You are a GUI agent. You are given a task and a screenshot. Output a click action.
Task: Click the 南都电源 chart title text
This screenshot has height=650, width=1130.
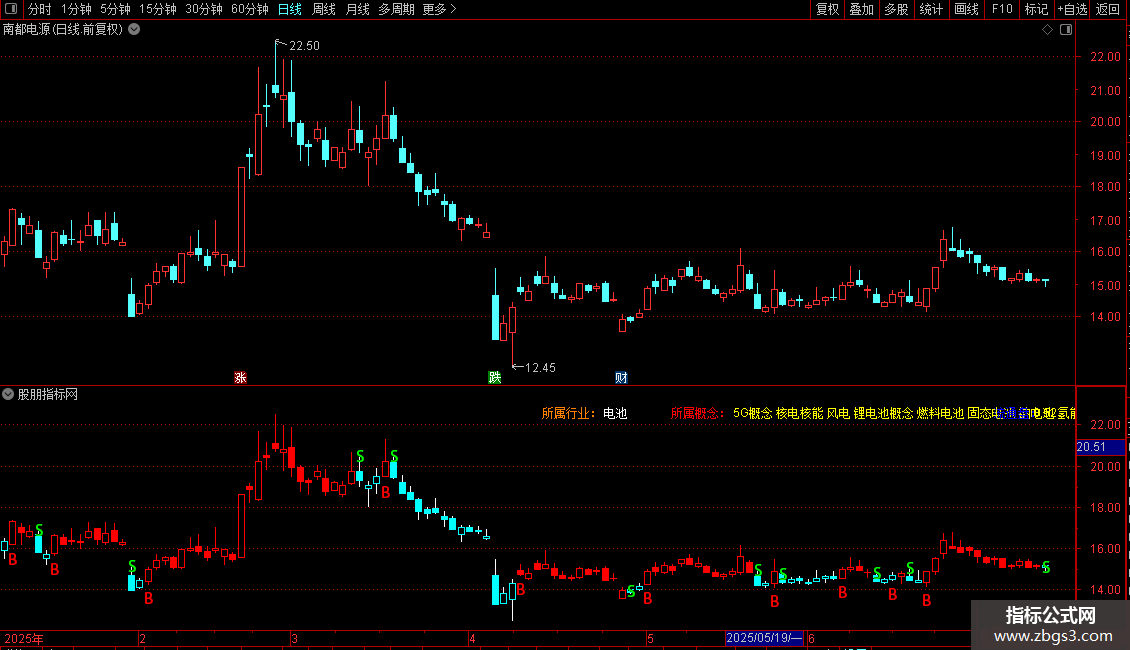63,30
